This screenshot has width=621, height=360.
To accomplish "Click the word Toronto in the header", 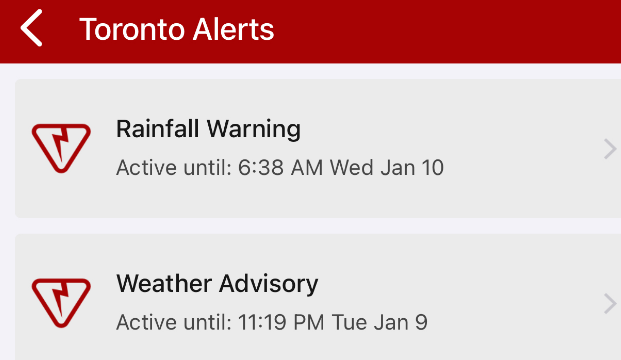I will point(133,29).
